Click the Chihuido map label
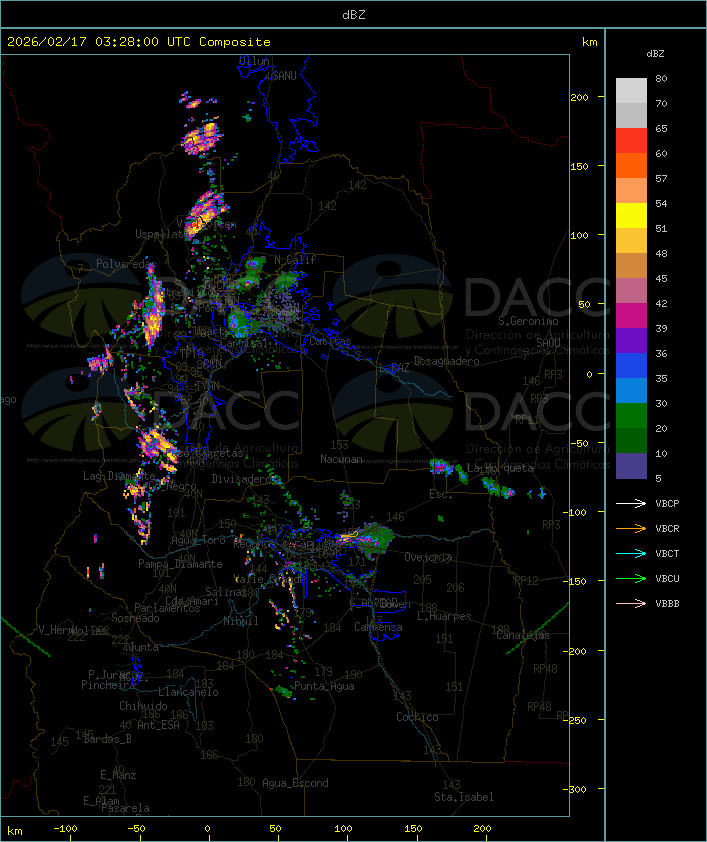This screenshot has width=707, height=842. (x=143, y=706)
